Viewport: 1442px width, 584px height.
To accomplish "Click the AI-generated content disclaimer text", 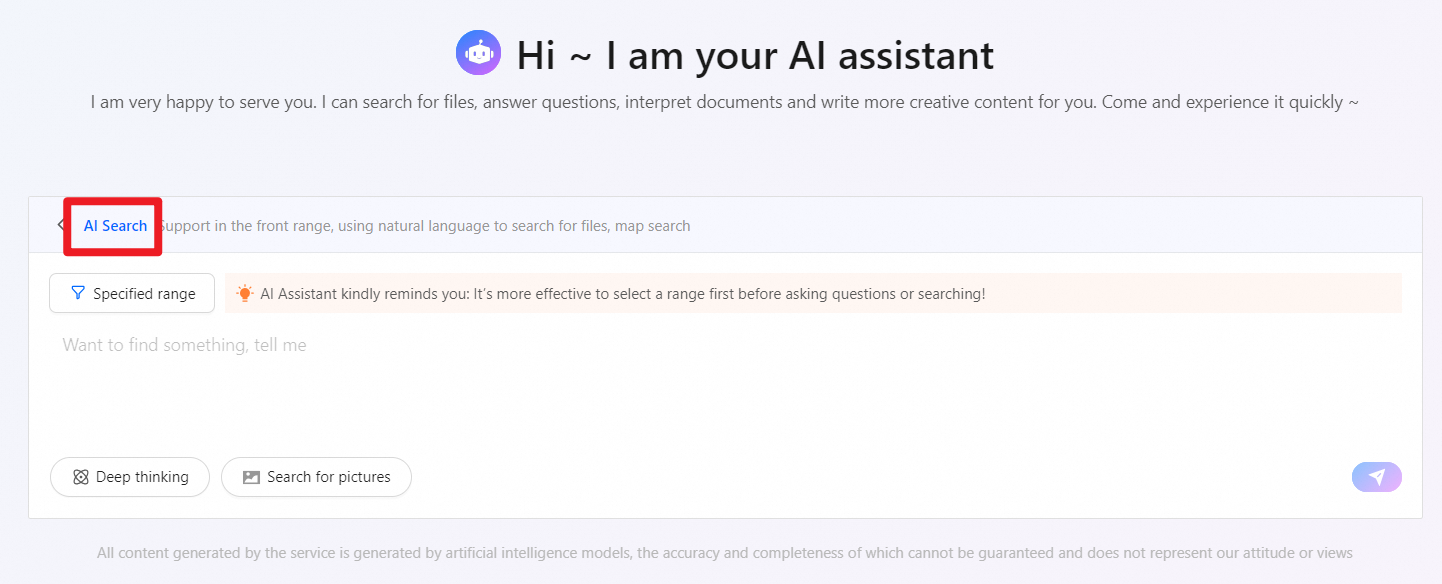I will click(x=724, y=553).
